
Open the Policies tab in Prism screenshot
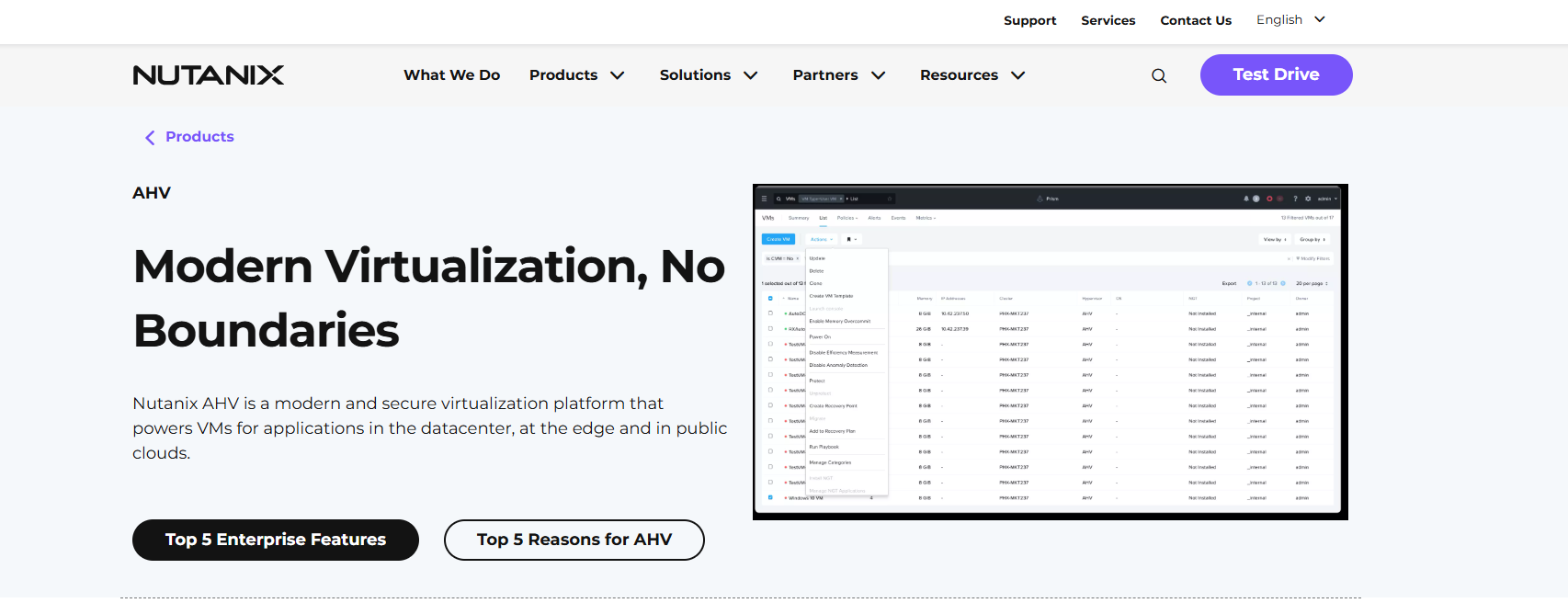(x=847, y=218)
